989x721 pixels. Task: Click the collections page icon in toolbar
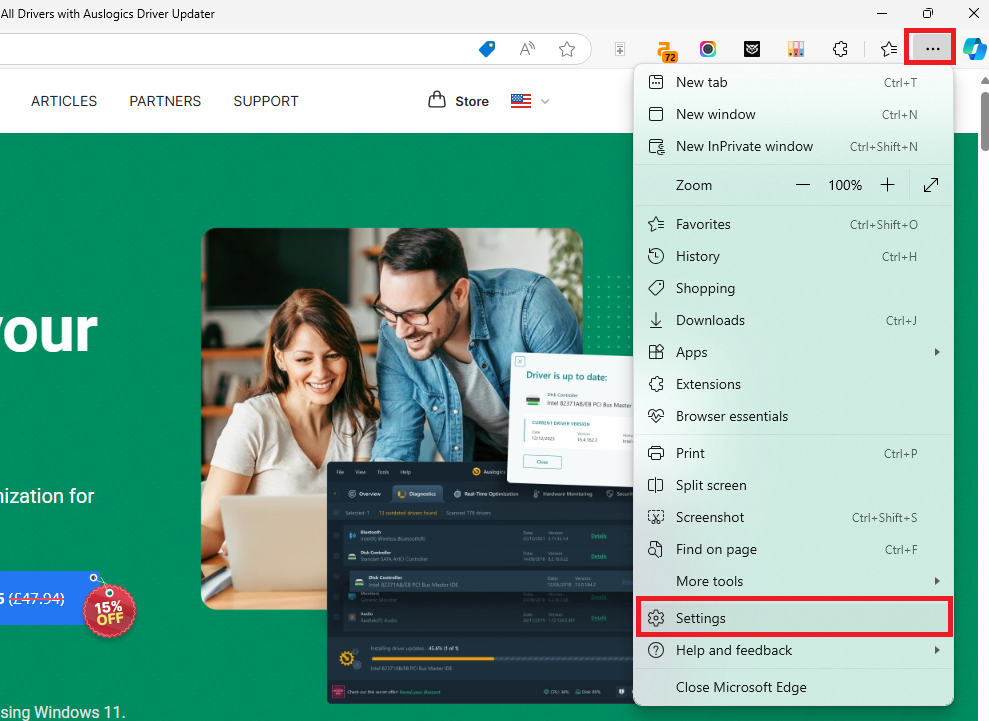[620, 49]
